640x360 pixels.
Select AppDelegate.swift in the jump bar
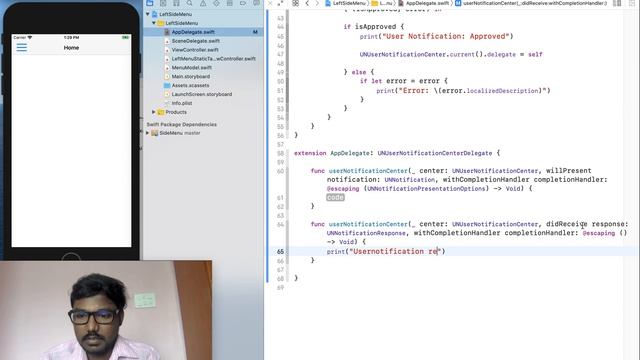click(x=424, y=3)
